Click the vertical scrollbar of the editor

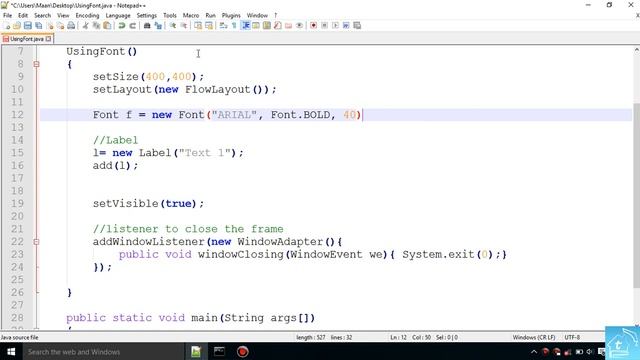click(x=636, y=196)
